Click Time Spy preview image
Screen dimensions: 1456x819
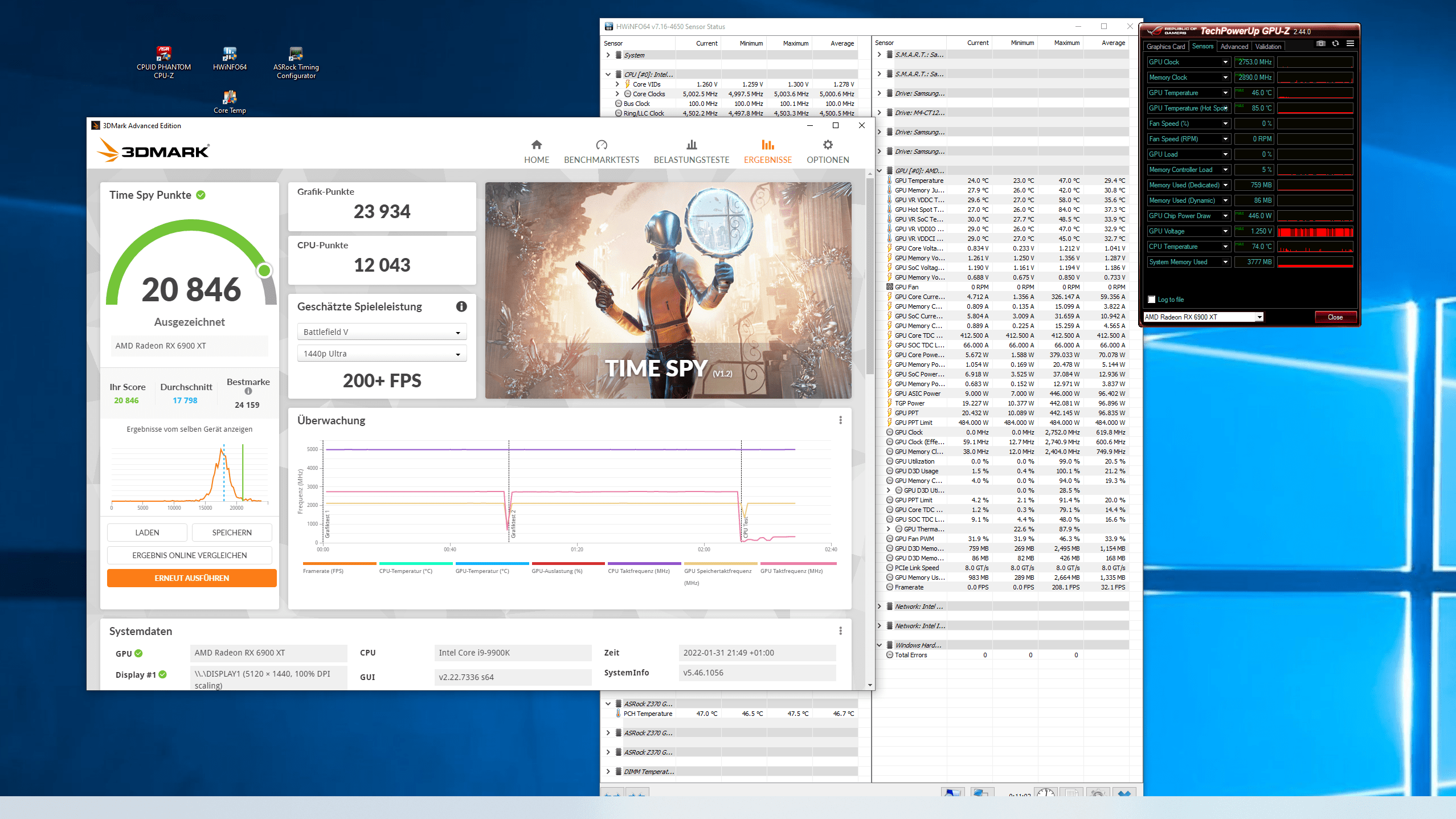pyautogui.click(x=668, y=290)
